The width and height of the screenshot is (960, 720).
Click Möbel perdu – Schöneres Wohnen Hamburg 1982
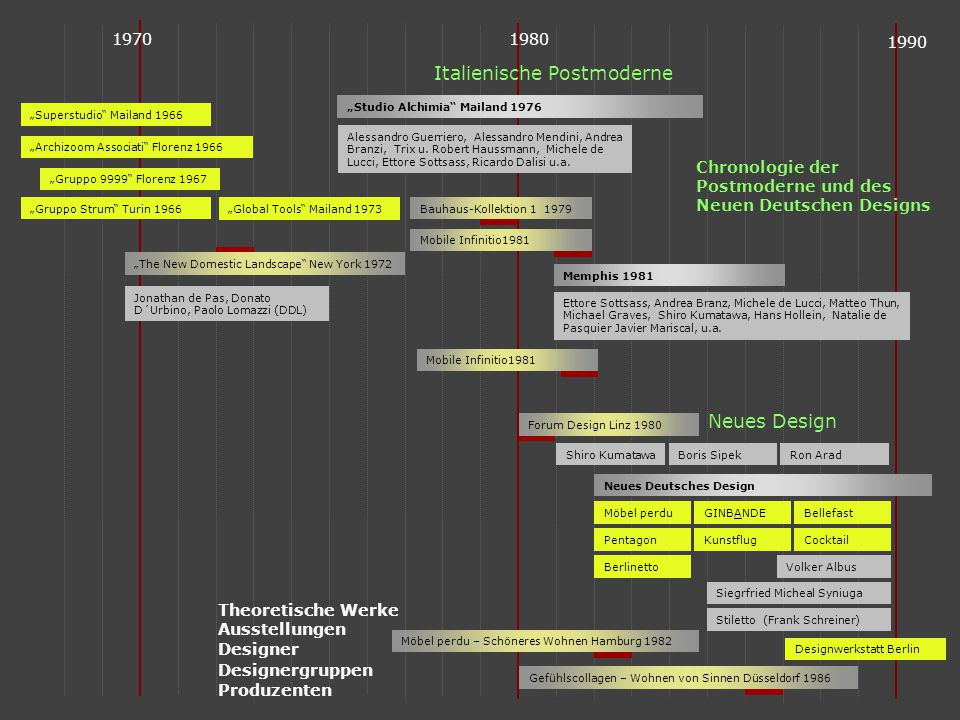[x=546, y=641]
